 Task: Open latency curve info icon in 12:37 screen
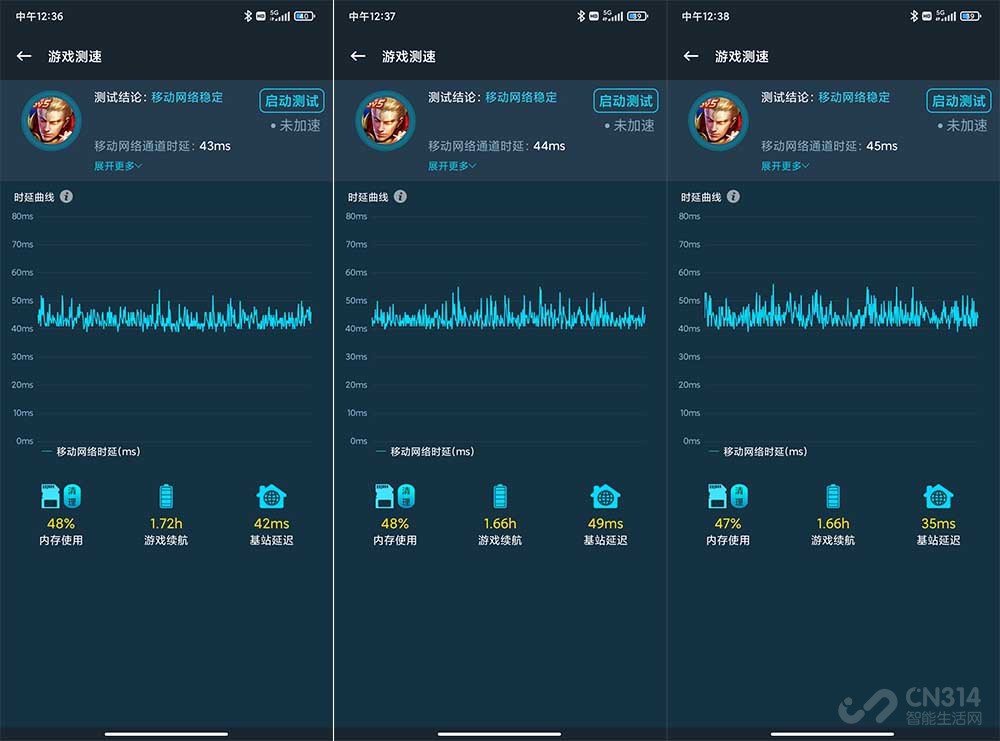[x=400, y=196]
